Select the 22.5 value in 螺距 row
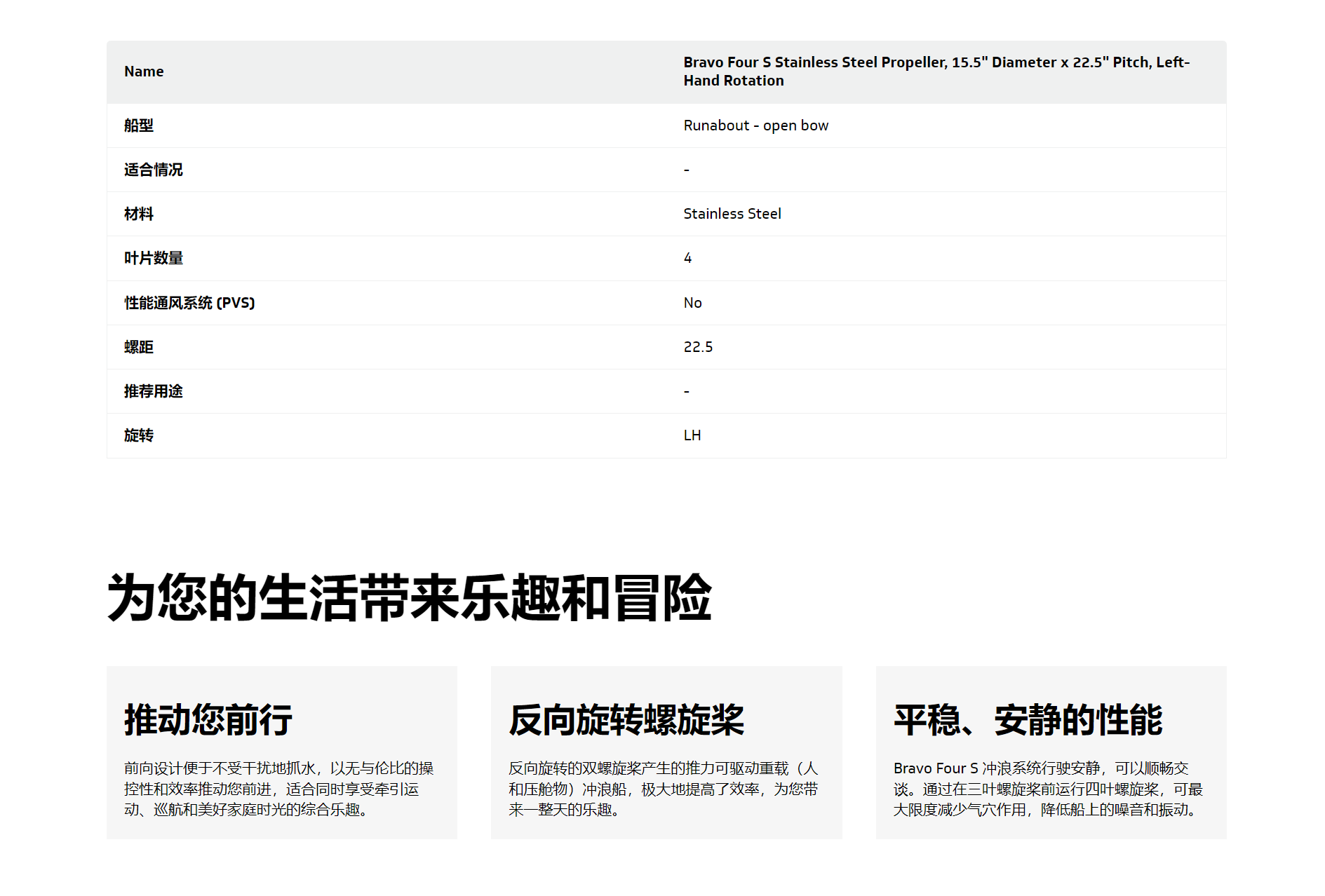1325x896 pixels. tap(698, 347)
